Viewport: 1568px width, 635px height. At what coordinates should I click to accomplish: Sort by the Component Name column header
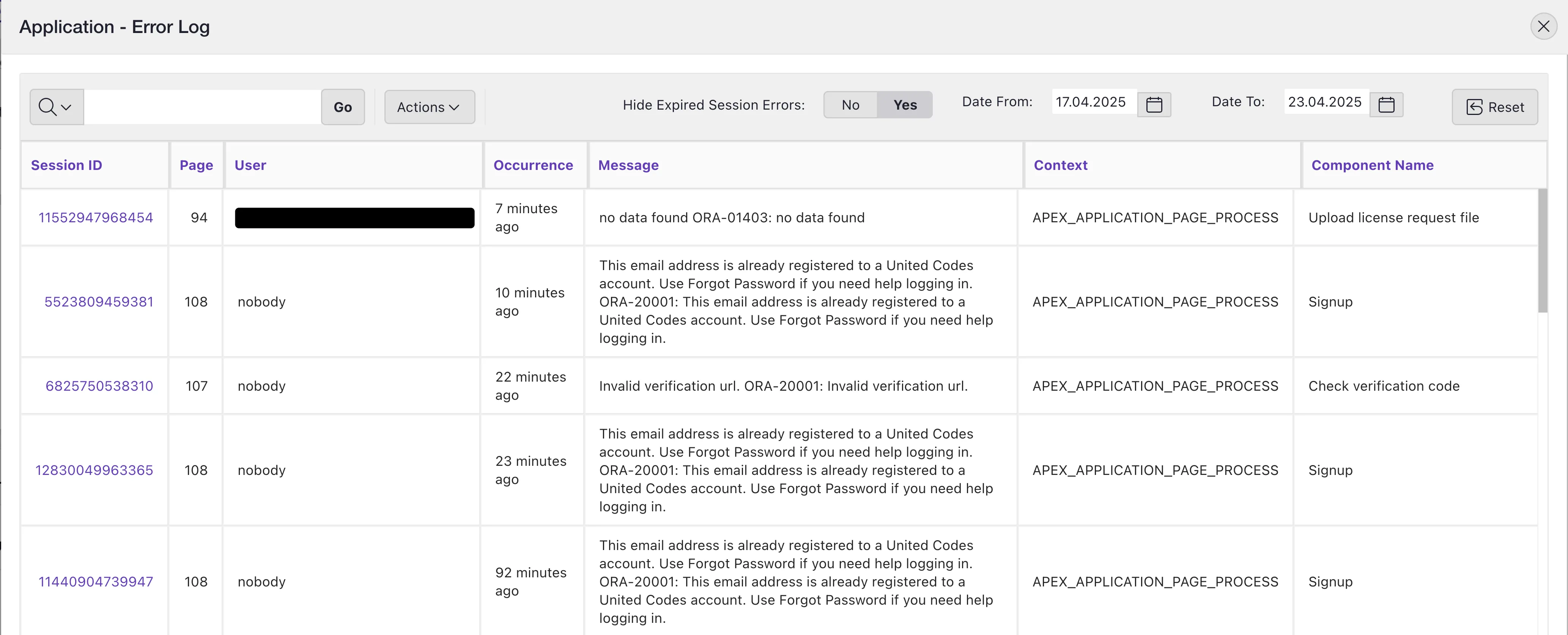1372,165
